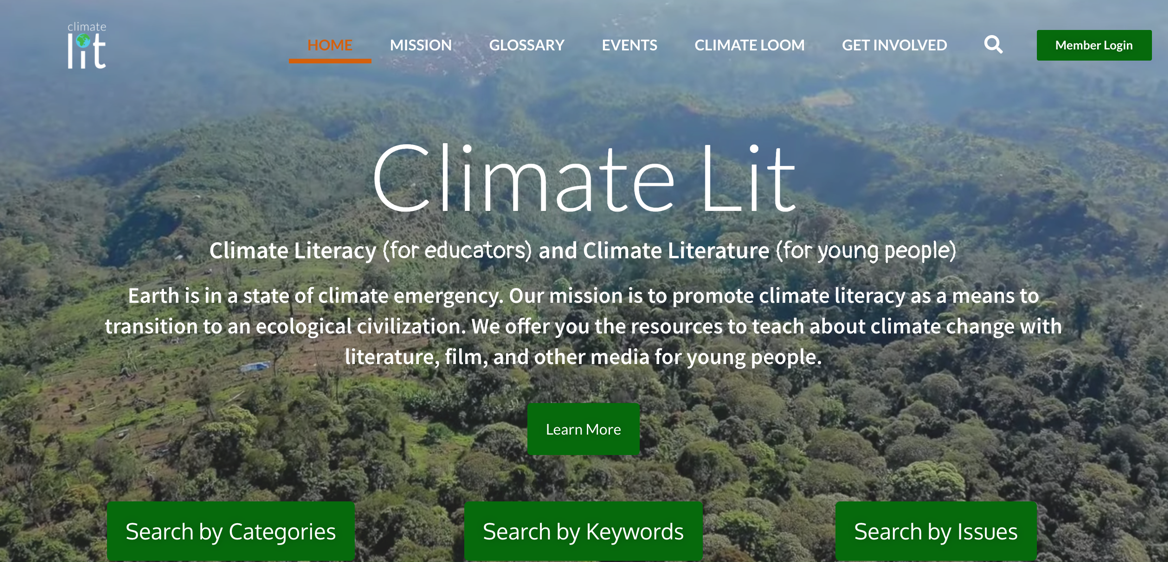The image size is (1168, 562).
Task: Navigate to Events
Action: pyautogui.click(x=629, y=45)
